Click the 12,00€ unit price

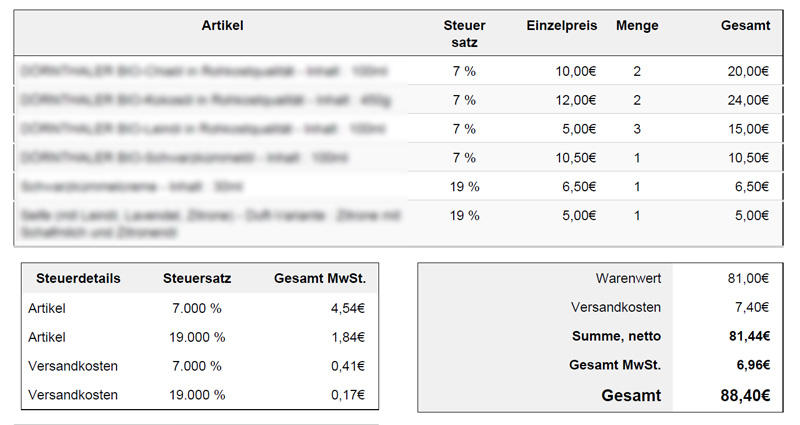pos(576,100)
